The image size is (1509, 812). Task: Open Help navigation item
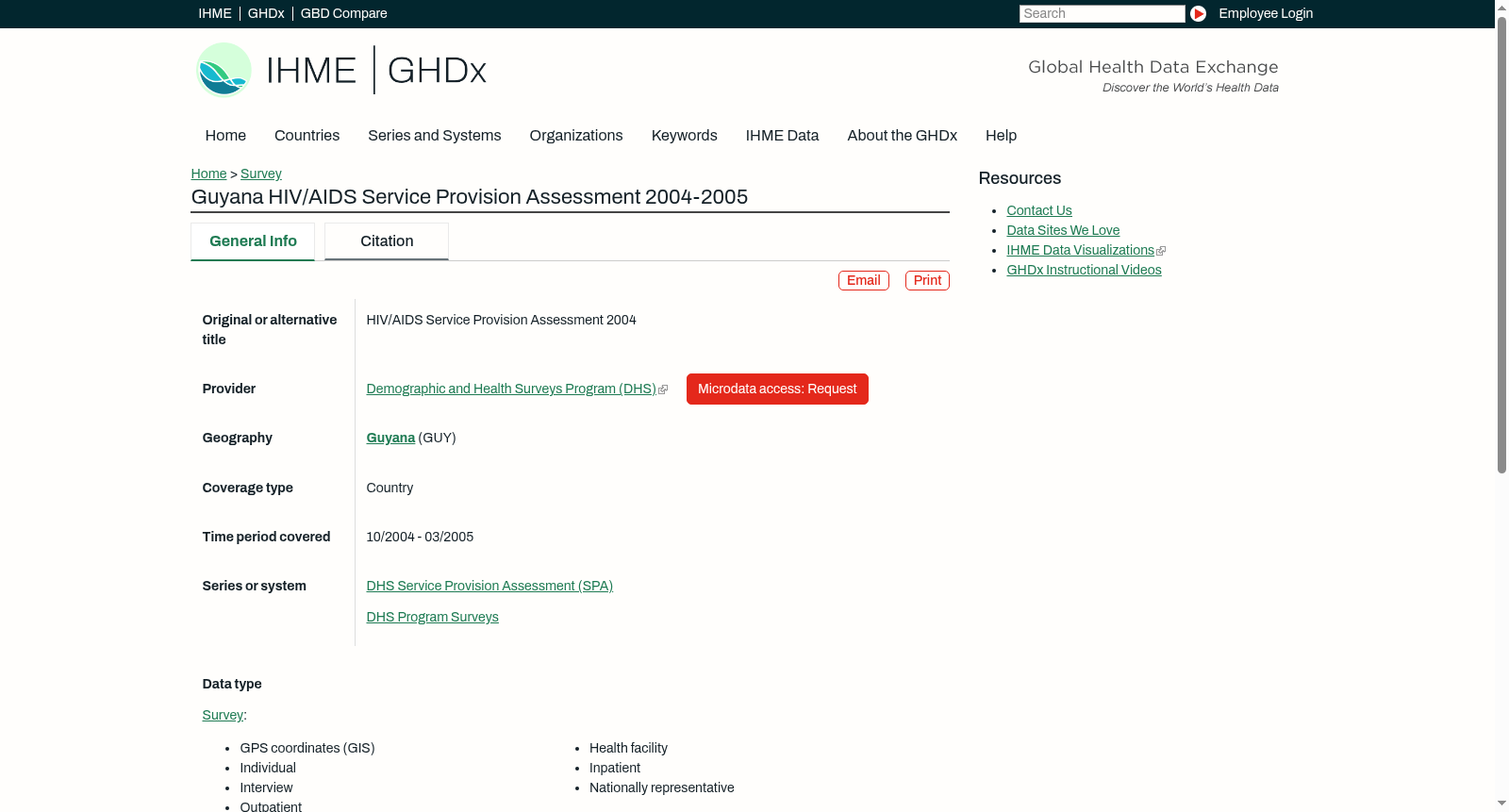tap(1001, 136)
